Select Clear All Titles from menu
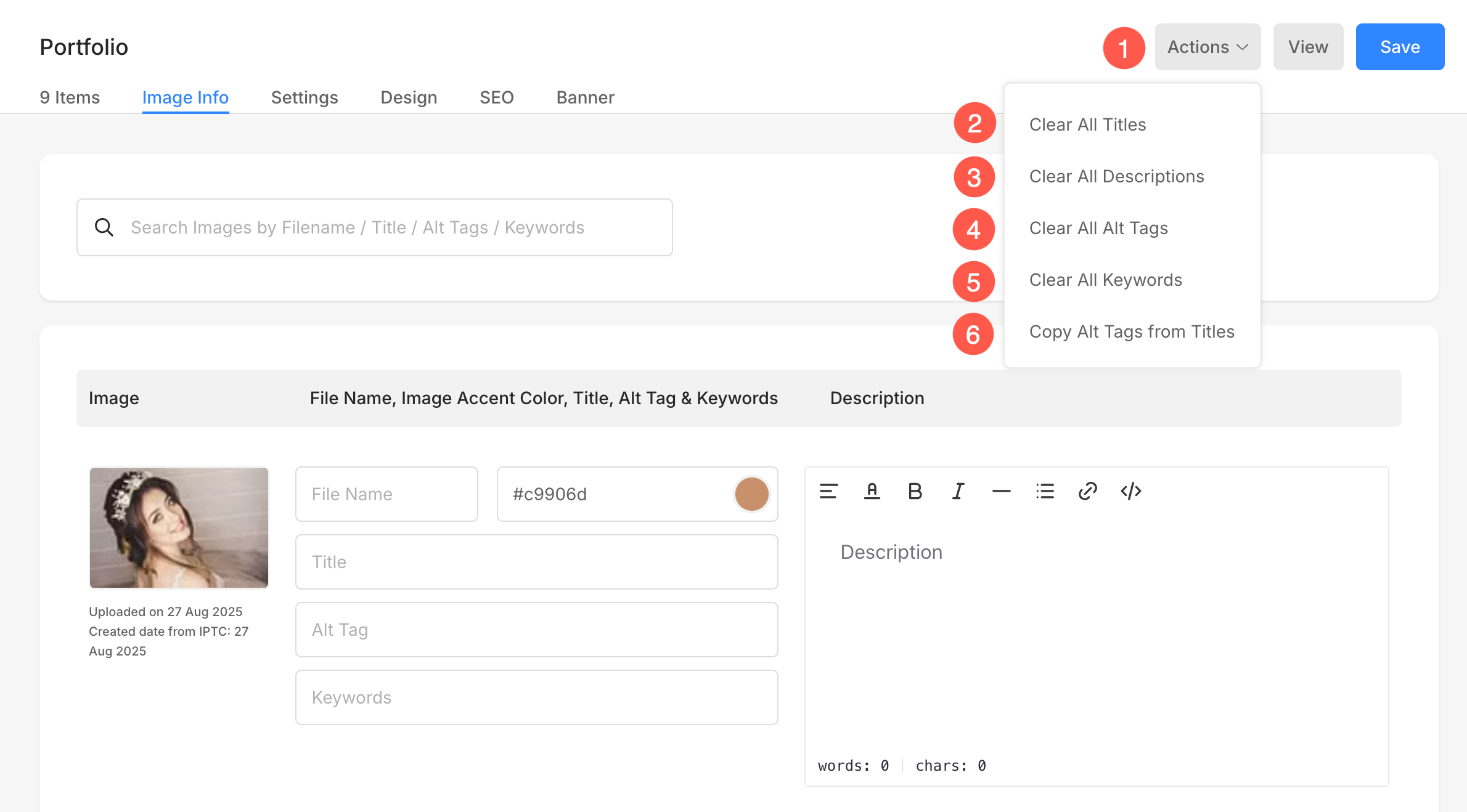This screenshot has width=1467, height=812. [1087, 124]
